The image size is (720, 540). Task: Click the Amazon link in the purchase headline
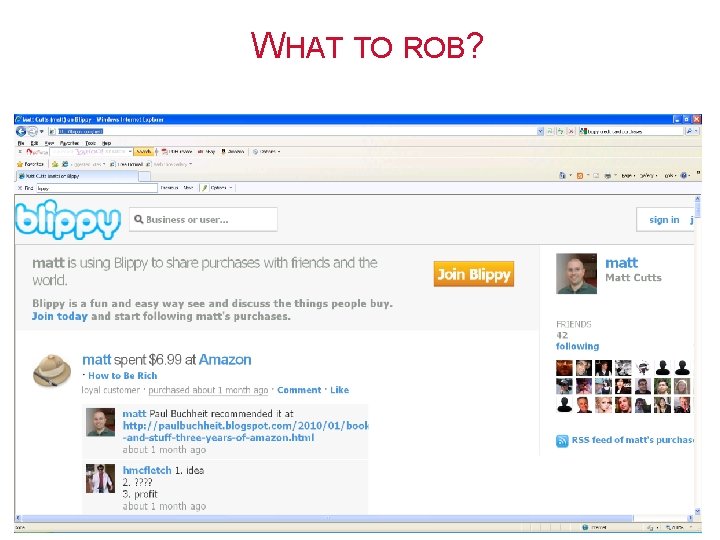coord(225,360)
